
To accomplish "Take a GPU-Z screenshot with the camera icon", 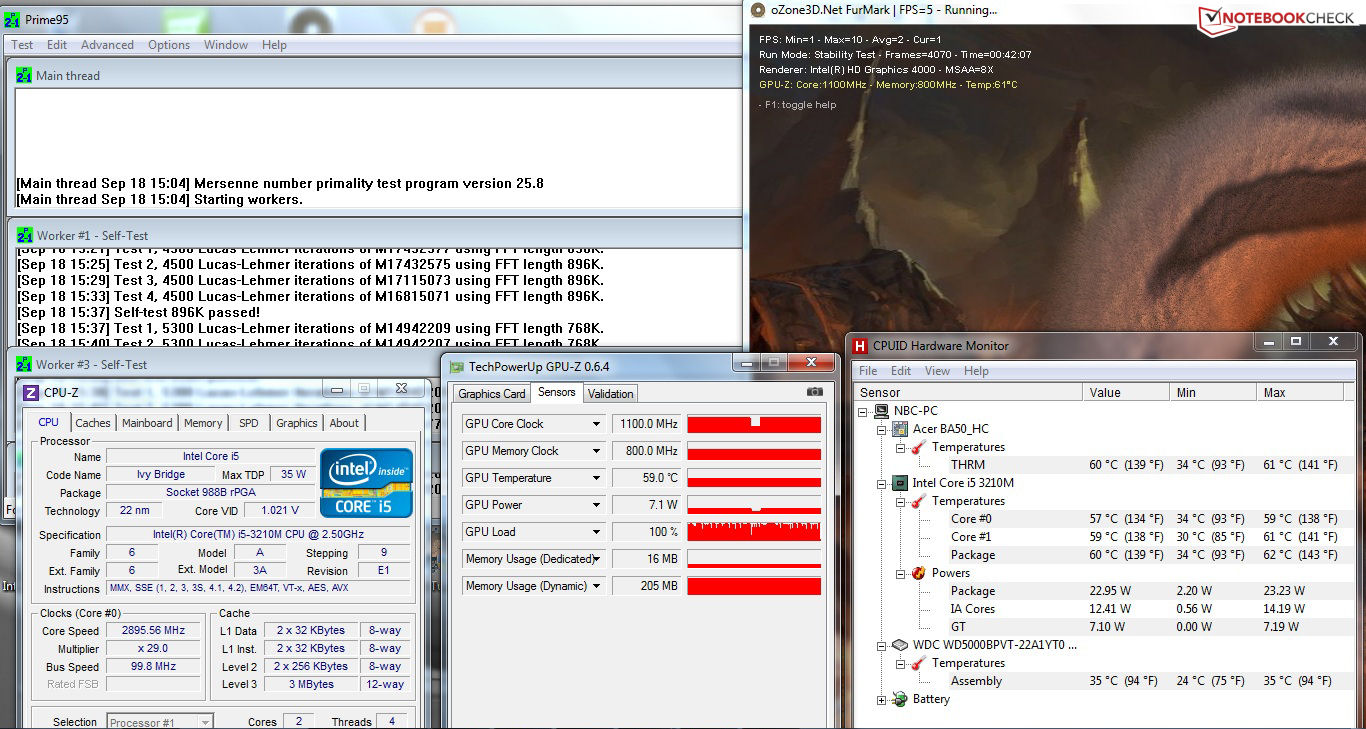I will [x=815, y=392].
